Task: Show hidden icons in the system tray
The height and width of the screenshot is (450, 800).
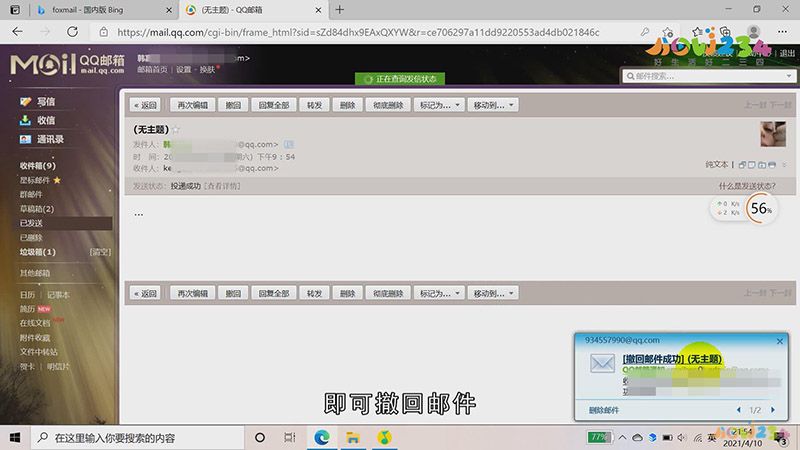Action: coord(622,438)
